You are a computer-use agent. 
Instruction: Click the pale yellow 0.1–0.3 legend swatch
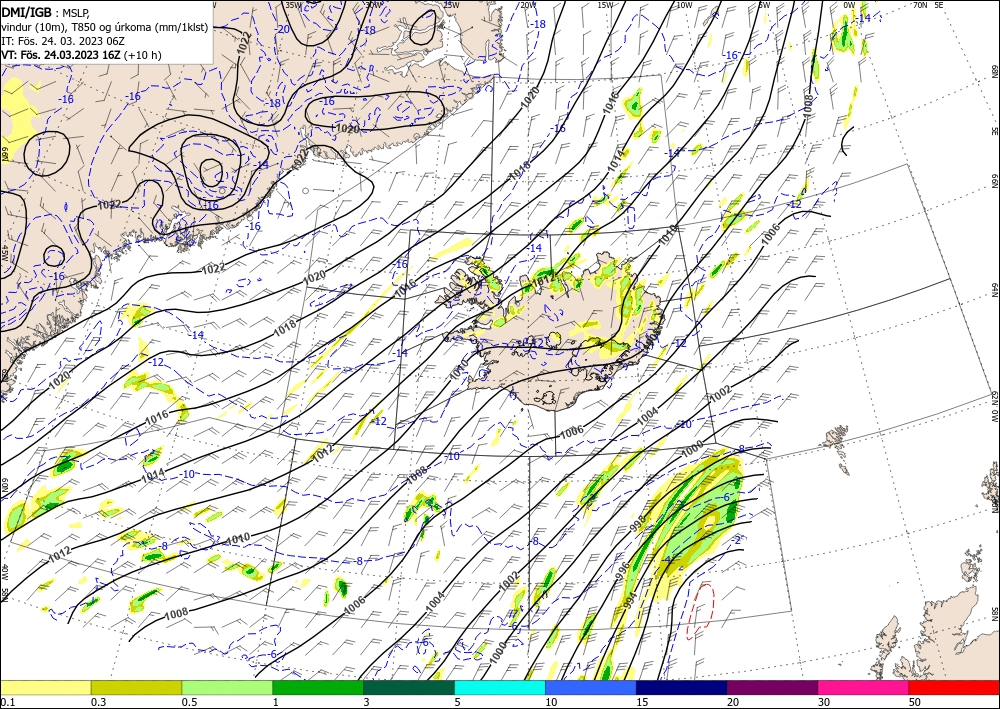(x=45, y=687)
